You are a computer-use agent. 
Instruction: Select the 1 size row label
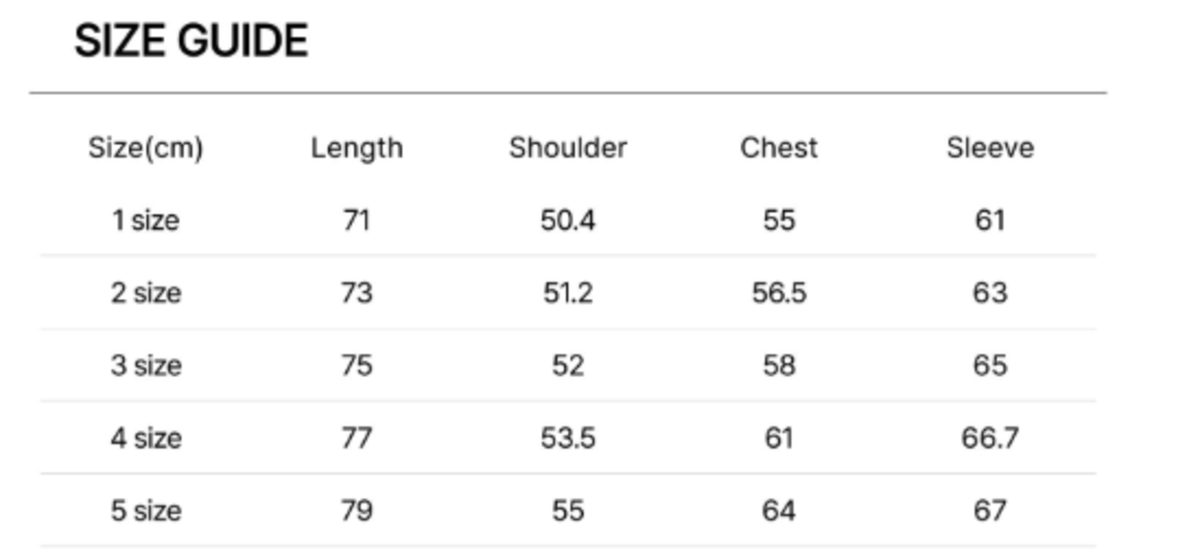pos(146,220)
